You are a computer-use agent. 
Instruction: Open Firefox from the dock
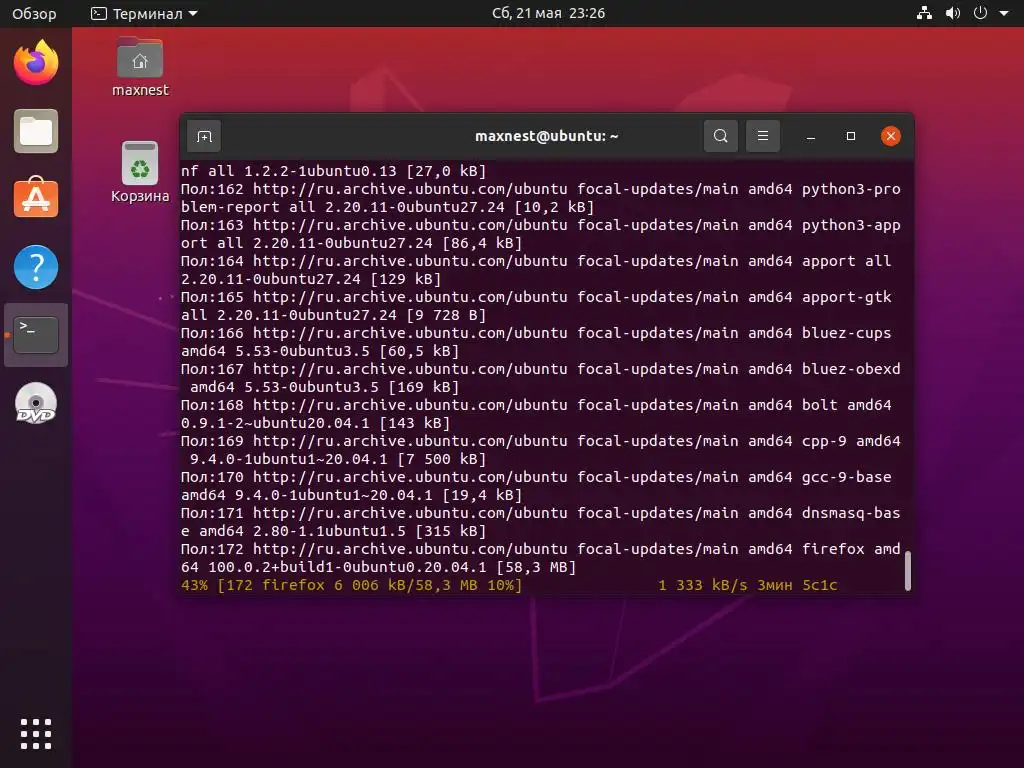(36, 63)
